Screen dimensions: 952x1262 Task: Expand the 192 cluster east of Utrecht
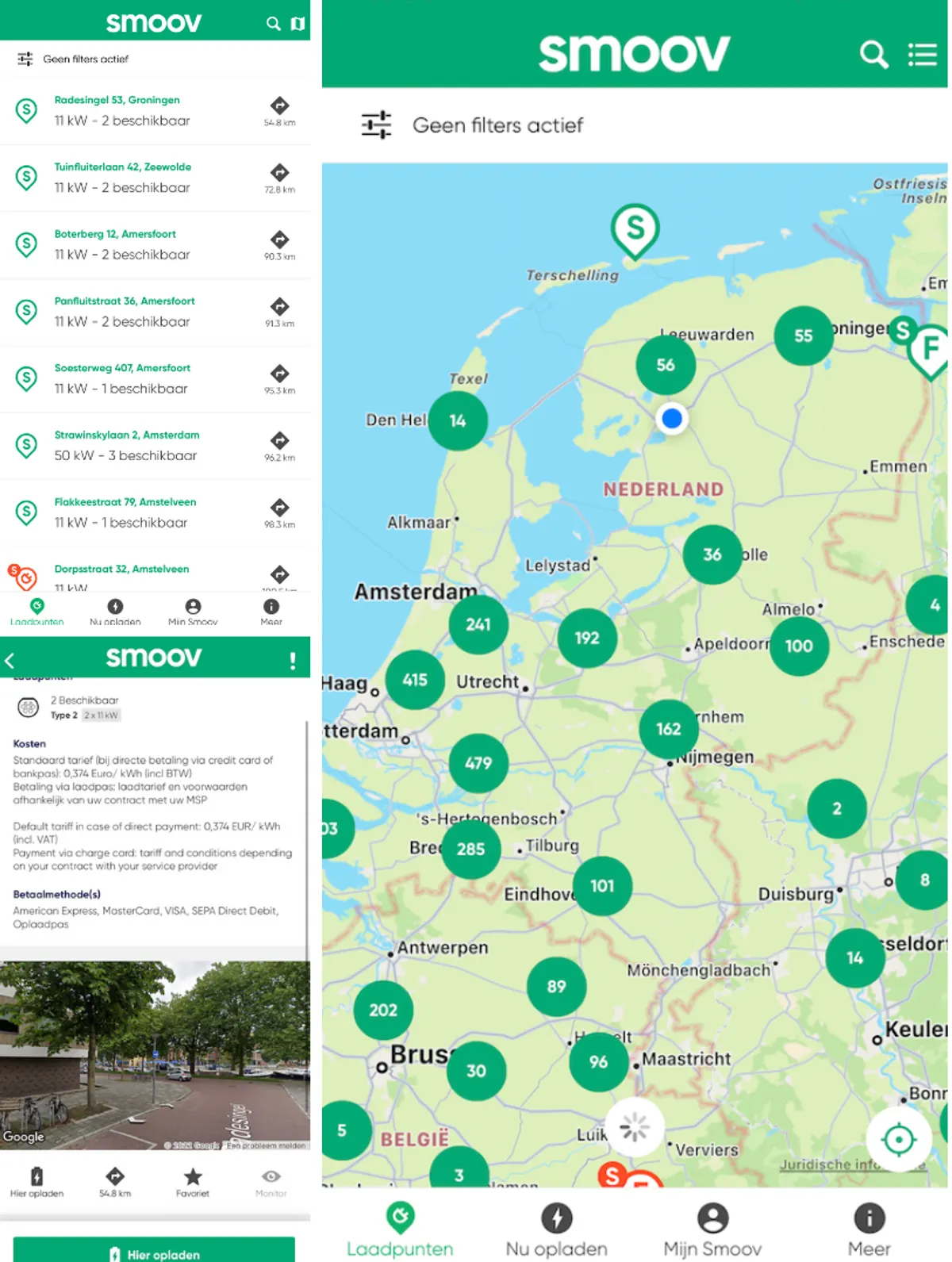587,638
